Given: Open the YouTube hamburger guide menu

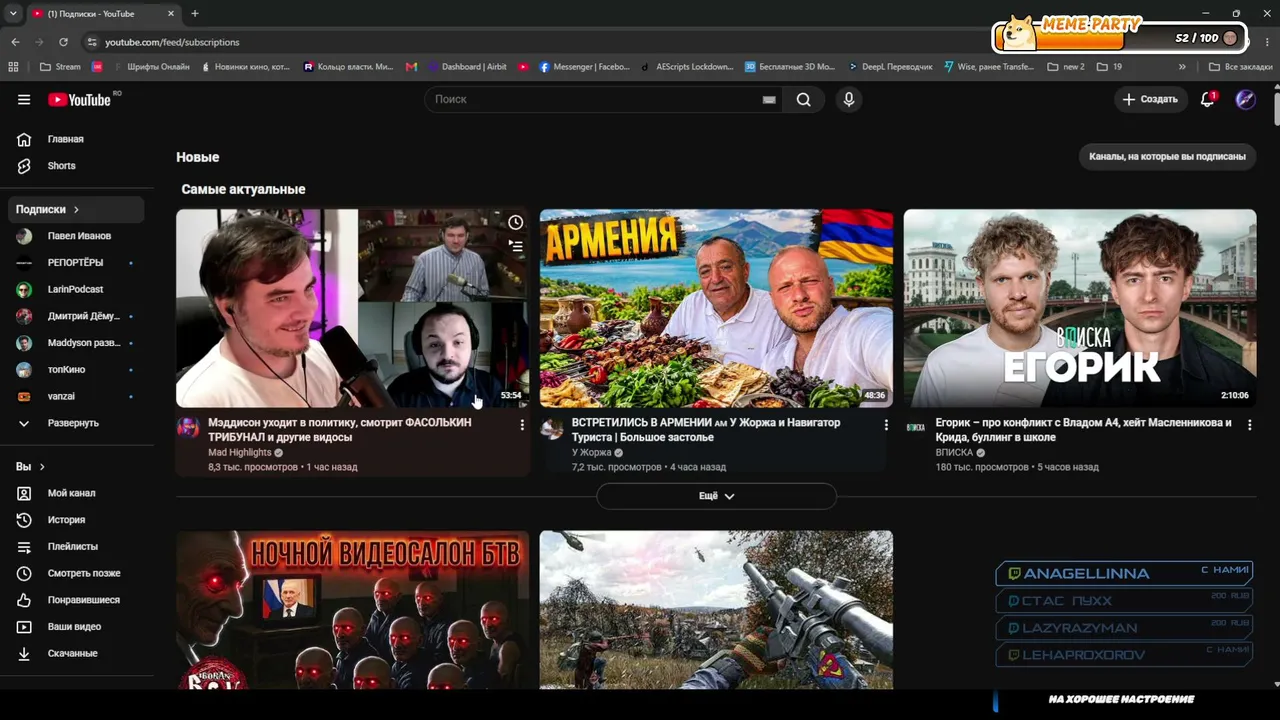Looking at the screenshot, I should click(24, 99).
